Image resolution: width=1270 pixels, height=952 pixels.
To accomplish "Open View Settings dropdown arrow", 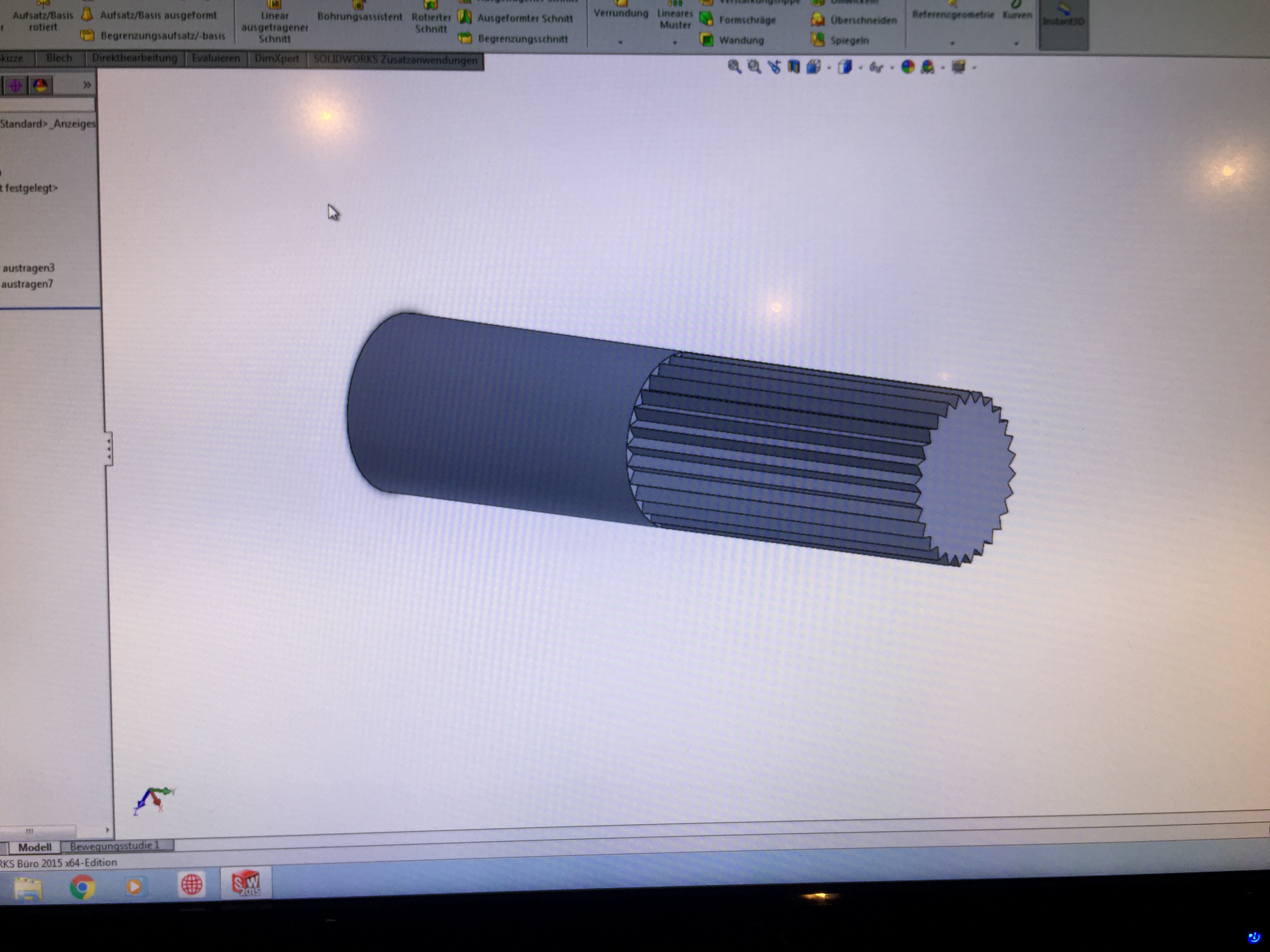I will [x=974, y=68].
